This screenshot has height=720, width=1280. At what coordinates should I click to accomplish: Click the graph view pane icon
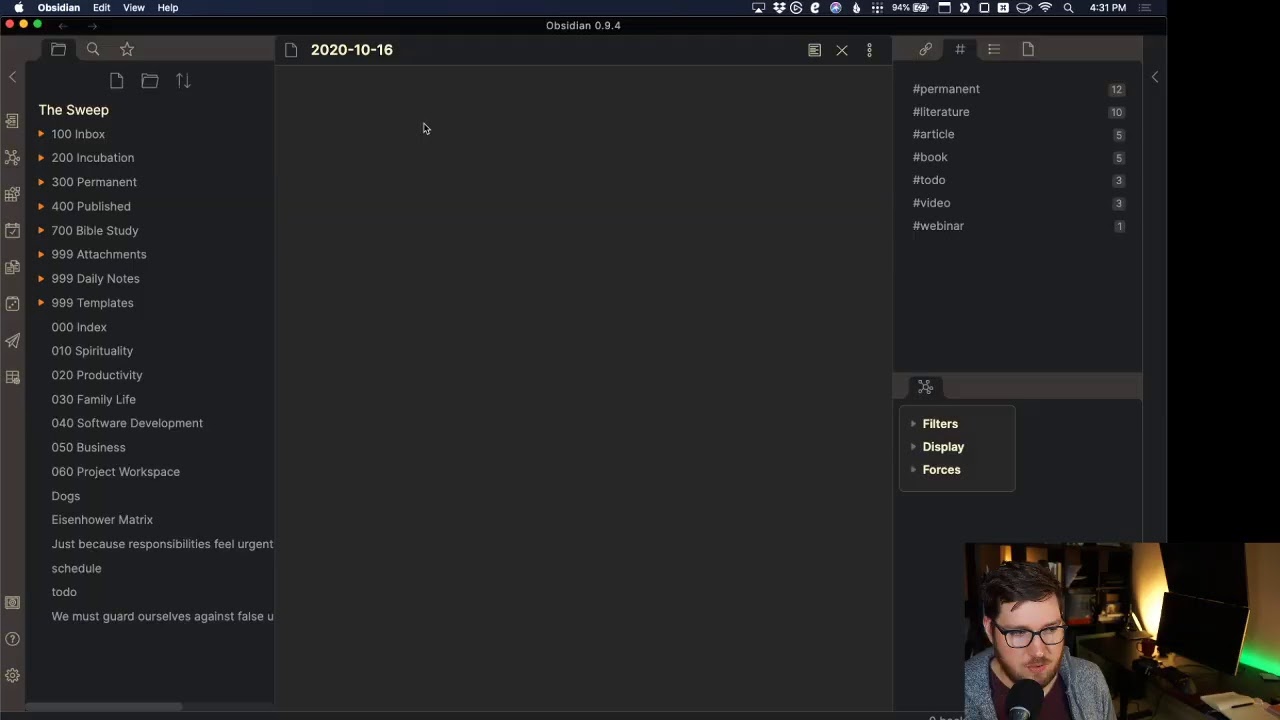925,387
